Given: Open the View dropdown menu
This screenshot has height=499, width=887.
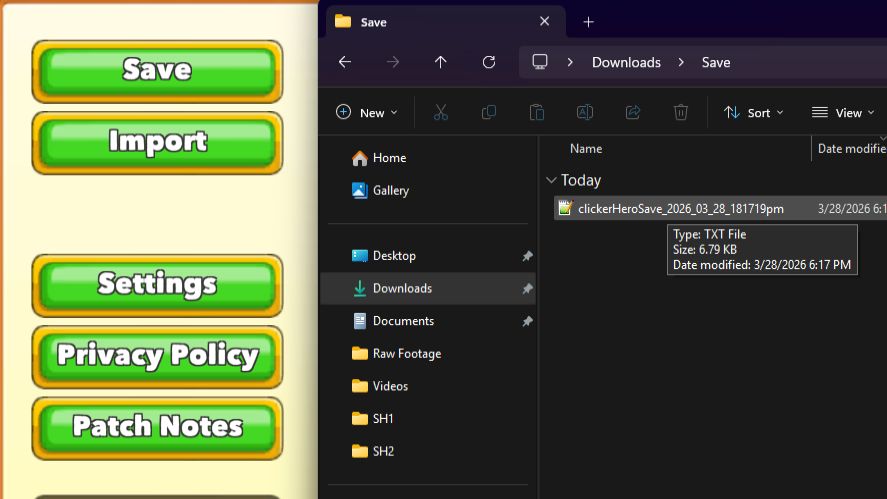Looking at the screenshot, I should 843,113.
